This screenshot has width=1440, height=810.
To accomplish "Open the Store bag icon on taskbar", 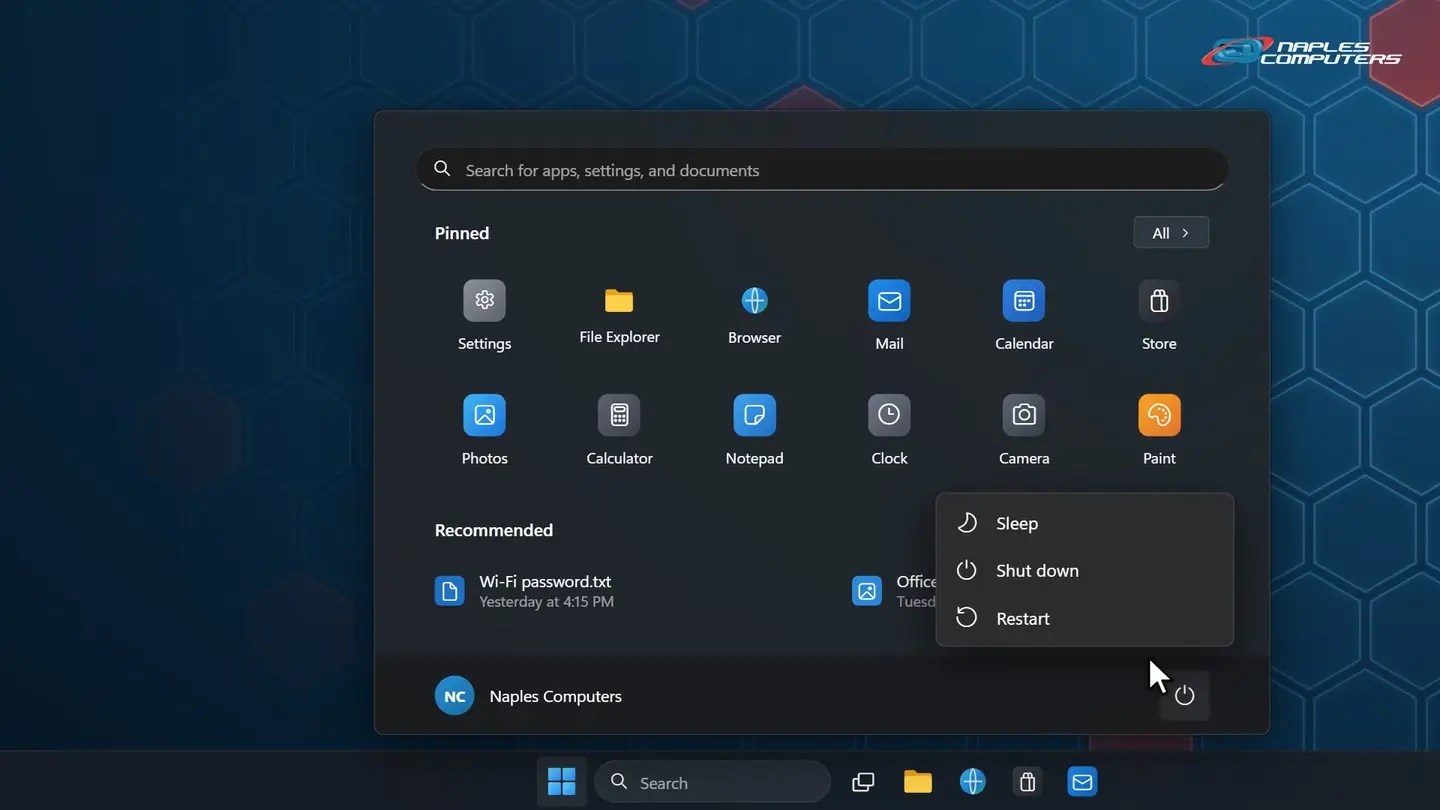I will pos(1027,782).
